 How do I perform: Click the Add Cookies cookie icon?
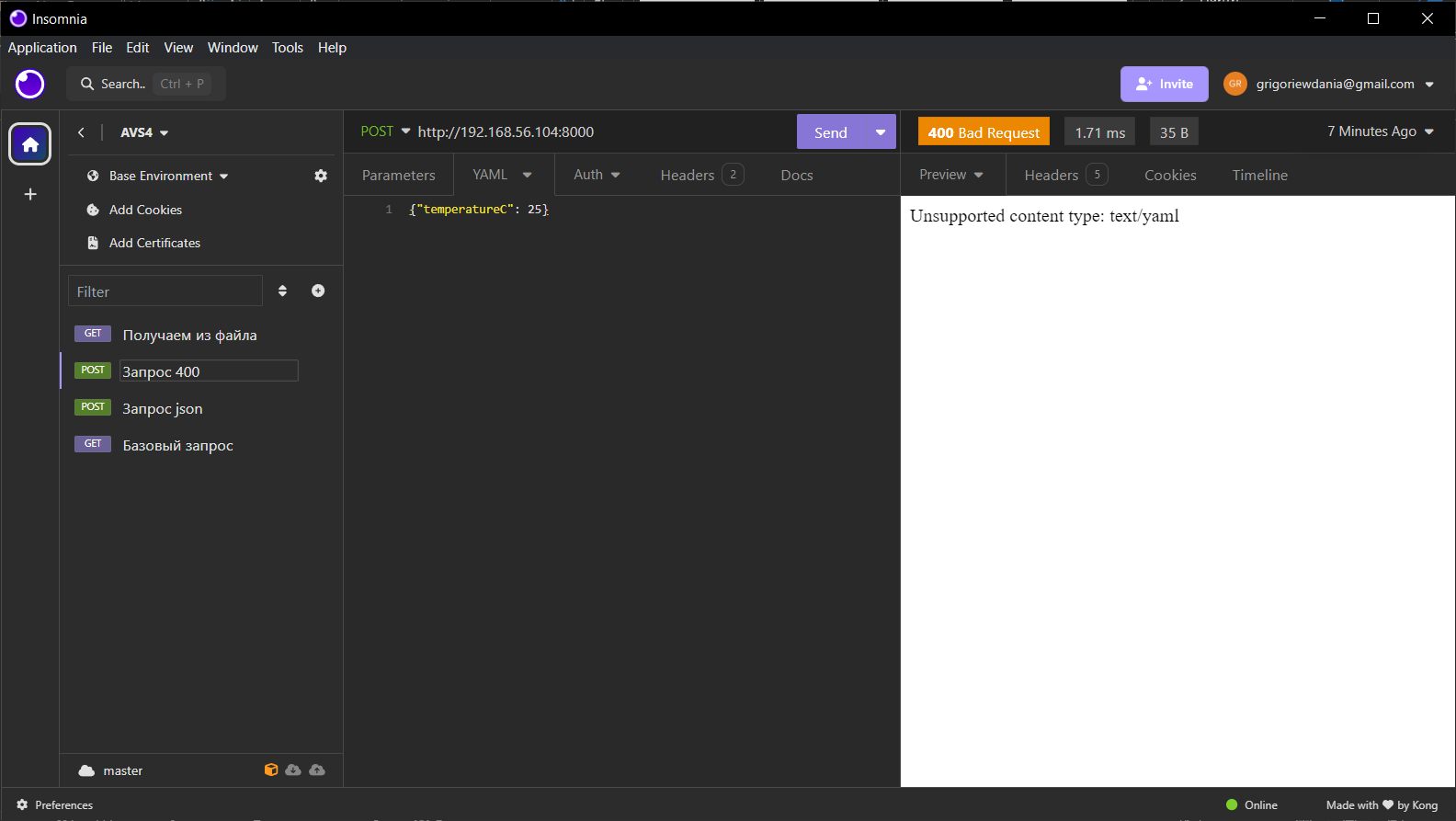[x=93, y=210]
